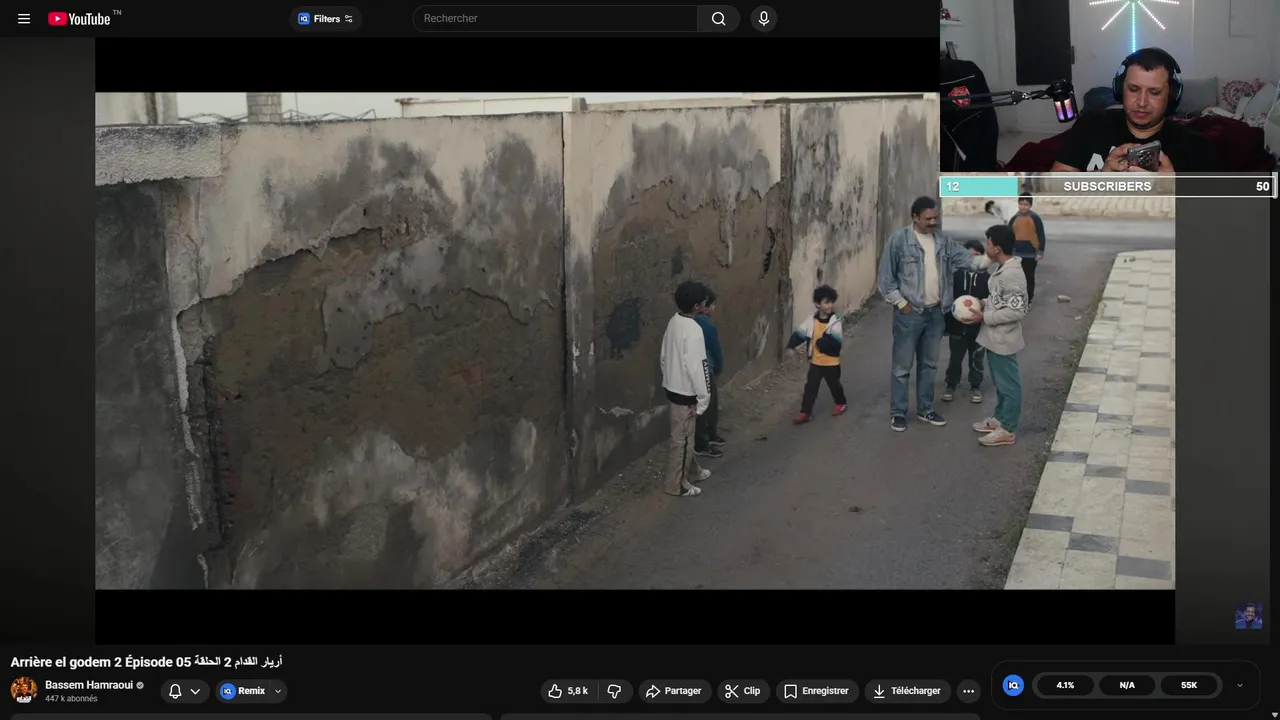
Task: Save the video with Enregistrer
Action: point(816,691)
